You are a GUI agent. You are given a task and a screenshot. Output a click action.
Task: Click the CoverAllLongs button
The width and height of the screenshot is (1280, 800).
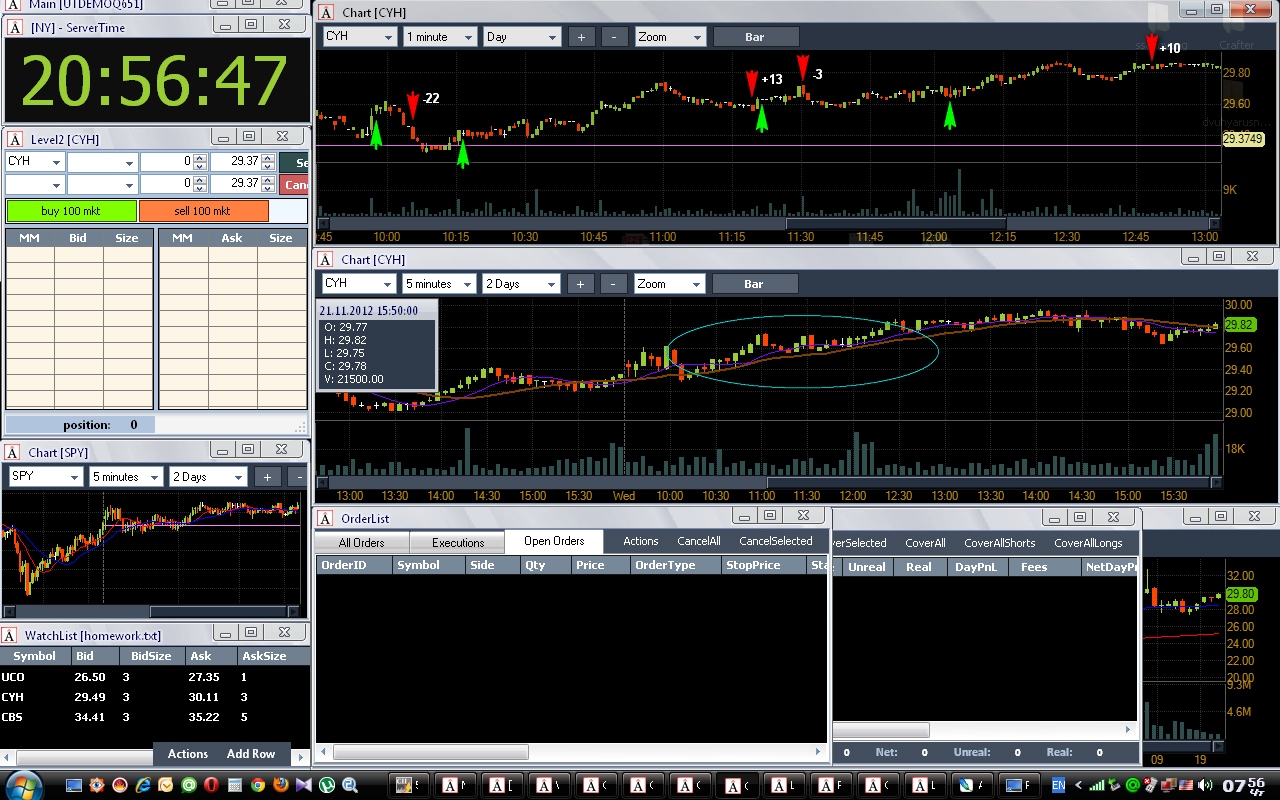1088,543
